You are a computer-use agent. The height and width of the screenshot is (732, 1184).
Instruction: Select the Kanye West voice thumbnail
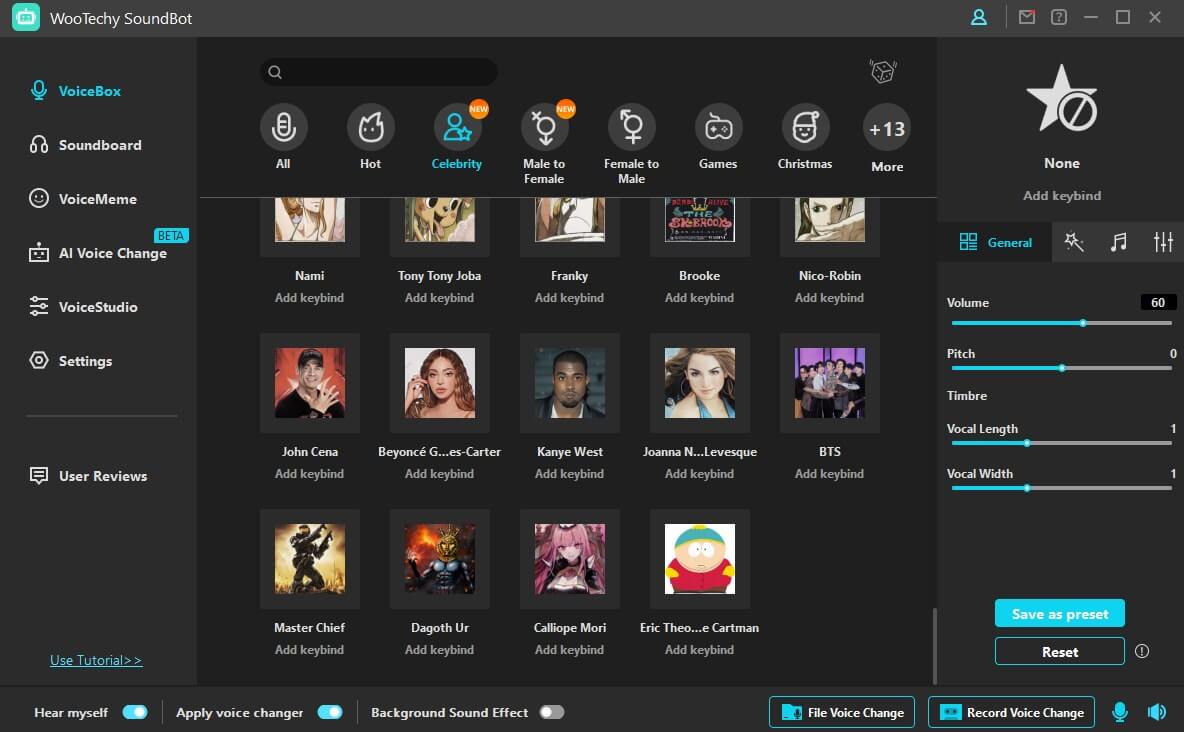570,383
